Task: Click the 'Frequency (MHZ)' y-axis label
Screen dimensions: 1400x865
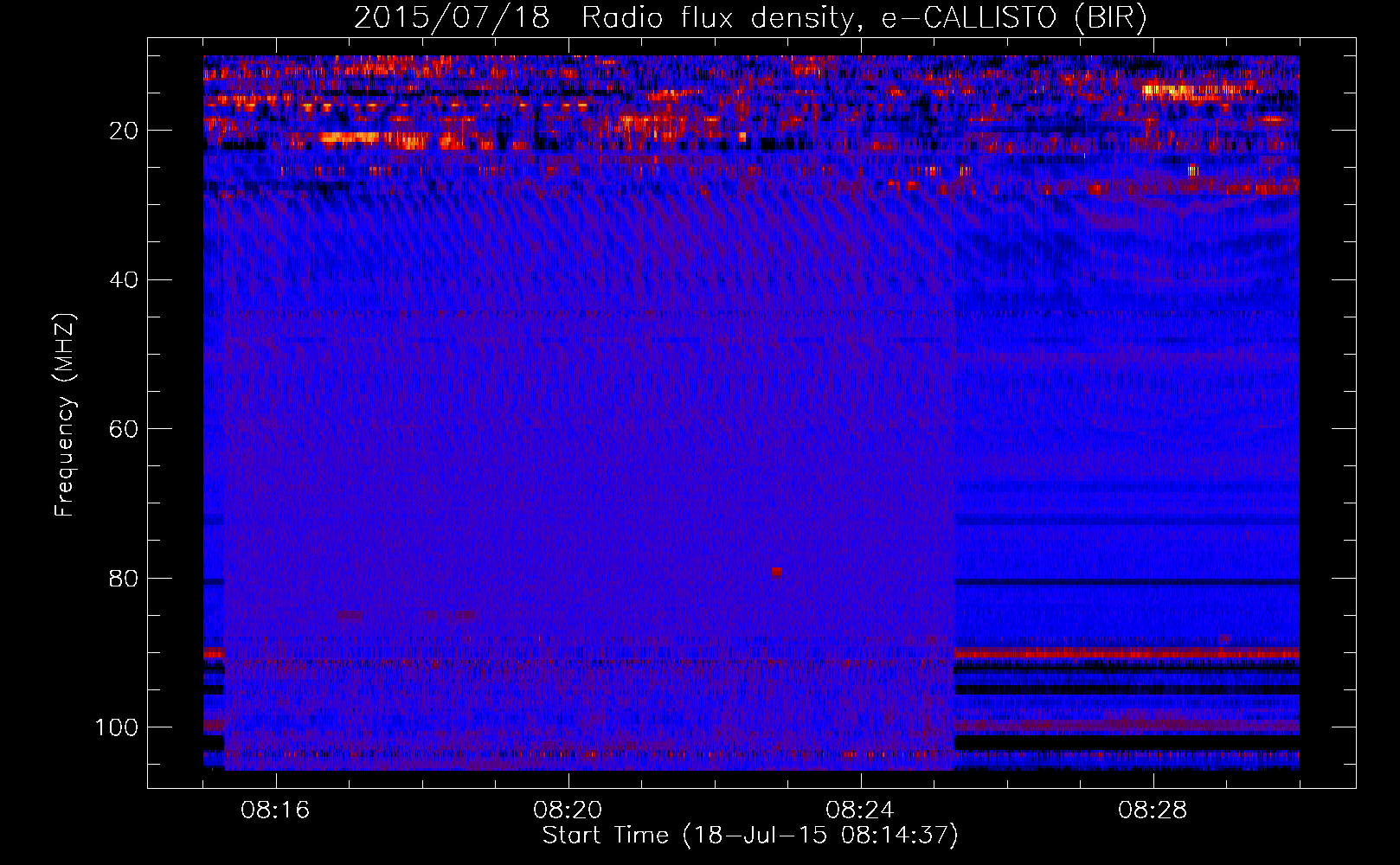Action: click(x=65, y=415)
